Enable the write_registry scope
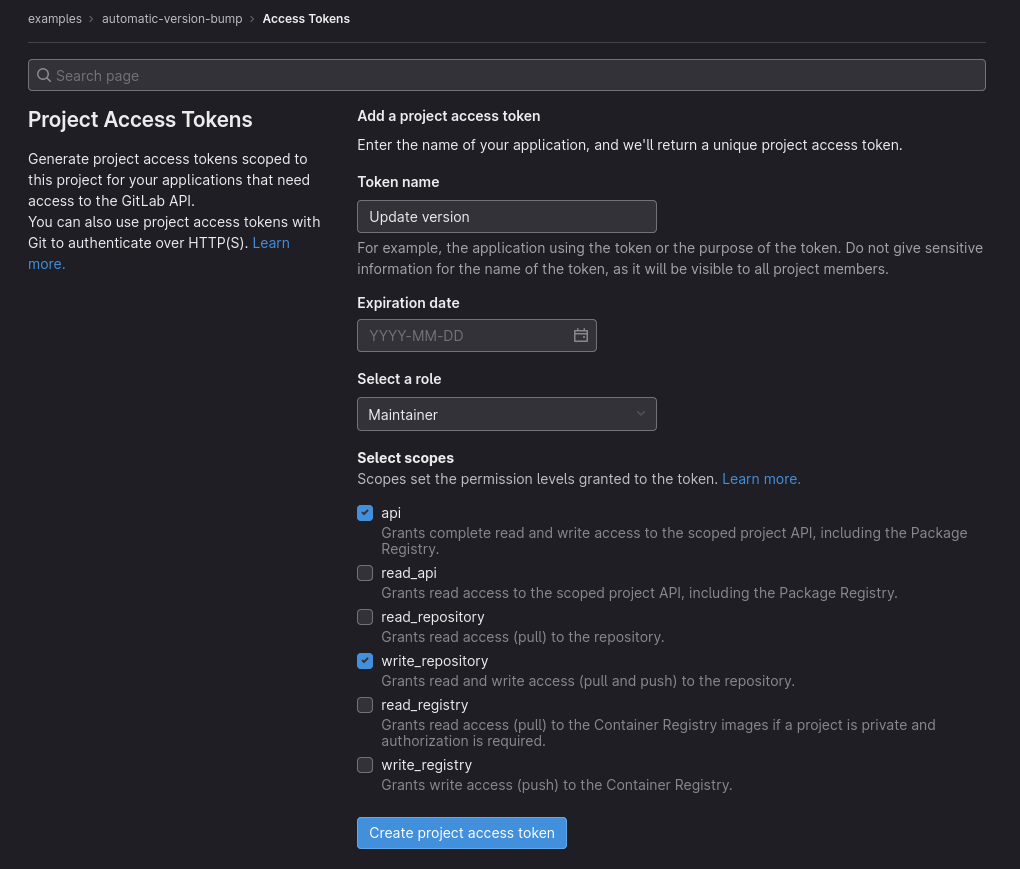This screenshot has width=1020, height=869. click(x=365, y=765)
